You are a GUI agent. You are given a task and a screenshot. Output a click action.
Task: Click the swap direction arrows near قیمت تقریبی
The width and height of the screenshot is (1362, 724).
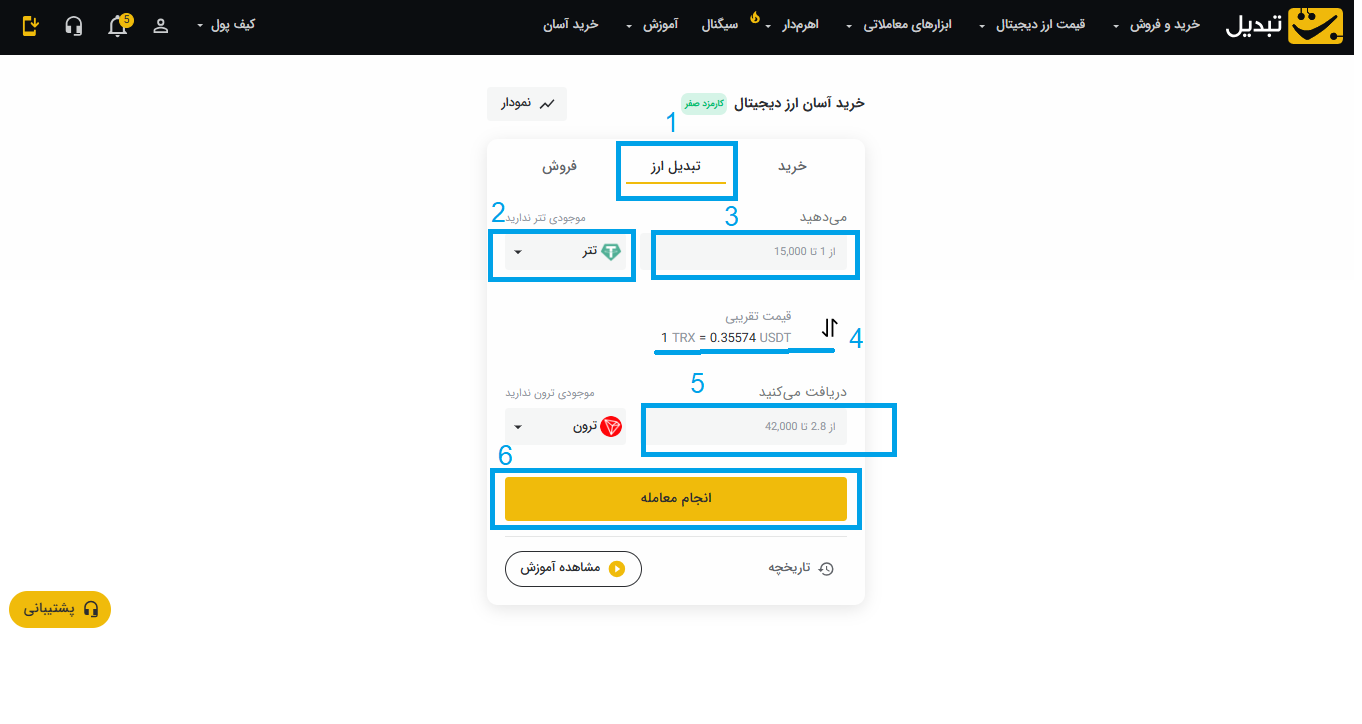pos(829,326)
